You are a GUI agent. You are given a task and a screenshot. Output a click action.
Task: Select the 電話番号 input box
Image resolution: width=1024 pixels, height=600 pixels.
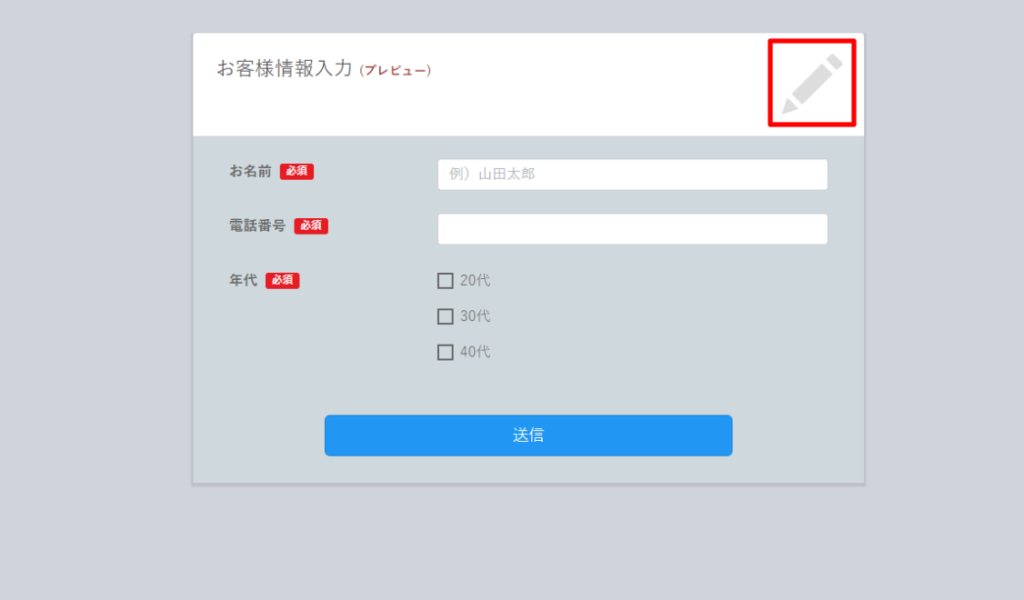(x=632, y=229)
